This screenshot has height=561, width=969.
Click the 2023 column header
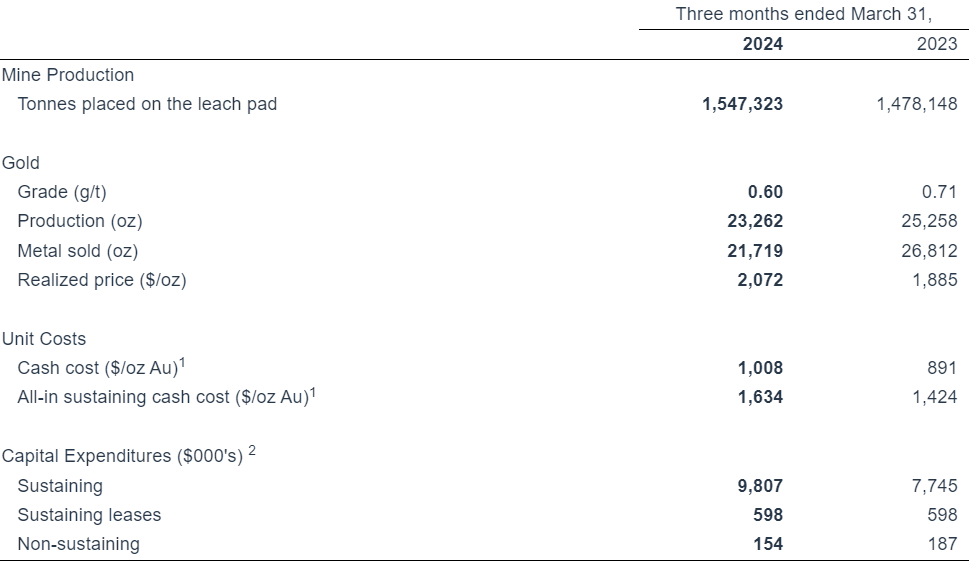coord(936,44)
